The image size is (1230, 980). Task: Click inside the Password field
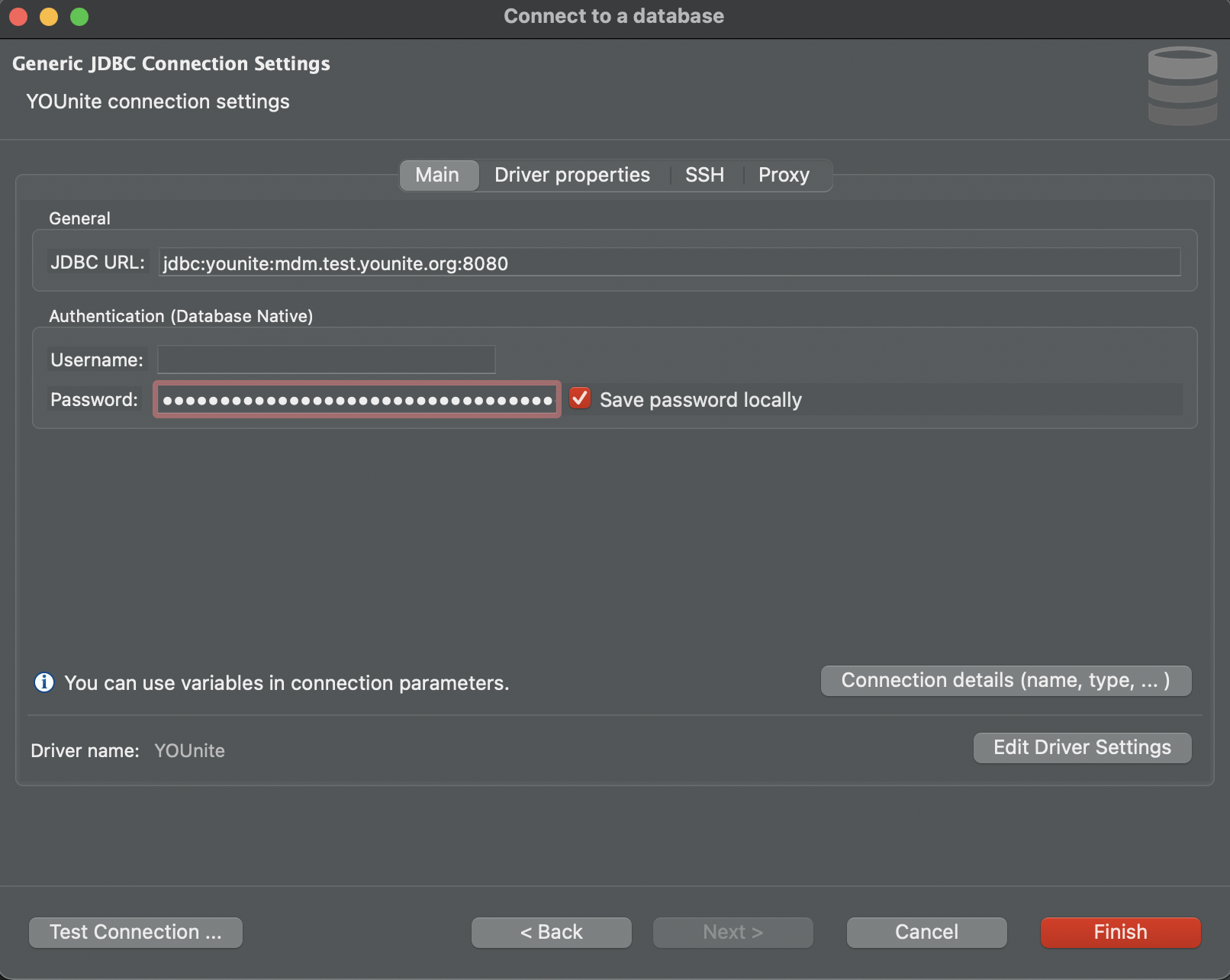(356, 400)
